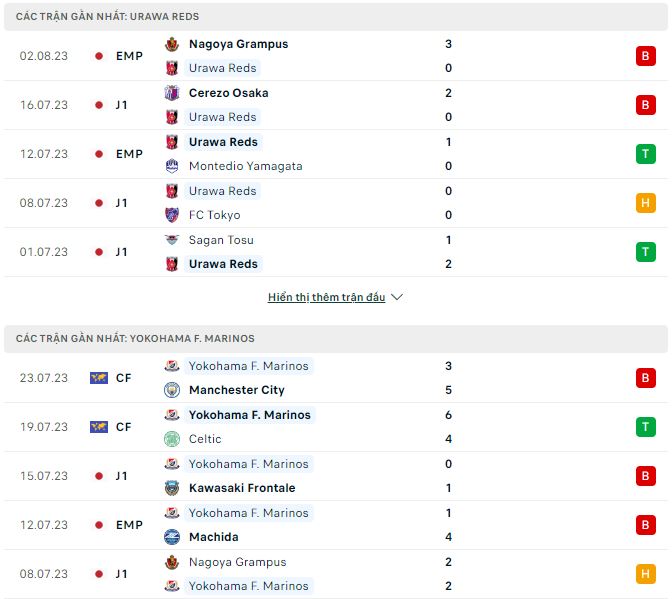Image resolution: width=672 pixels, height=599 pixels.
Task: Open the 'Hiển thị thêm trận đấu' link
Action: tap(326, 297)
